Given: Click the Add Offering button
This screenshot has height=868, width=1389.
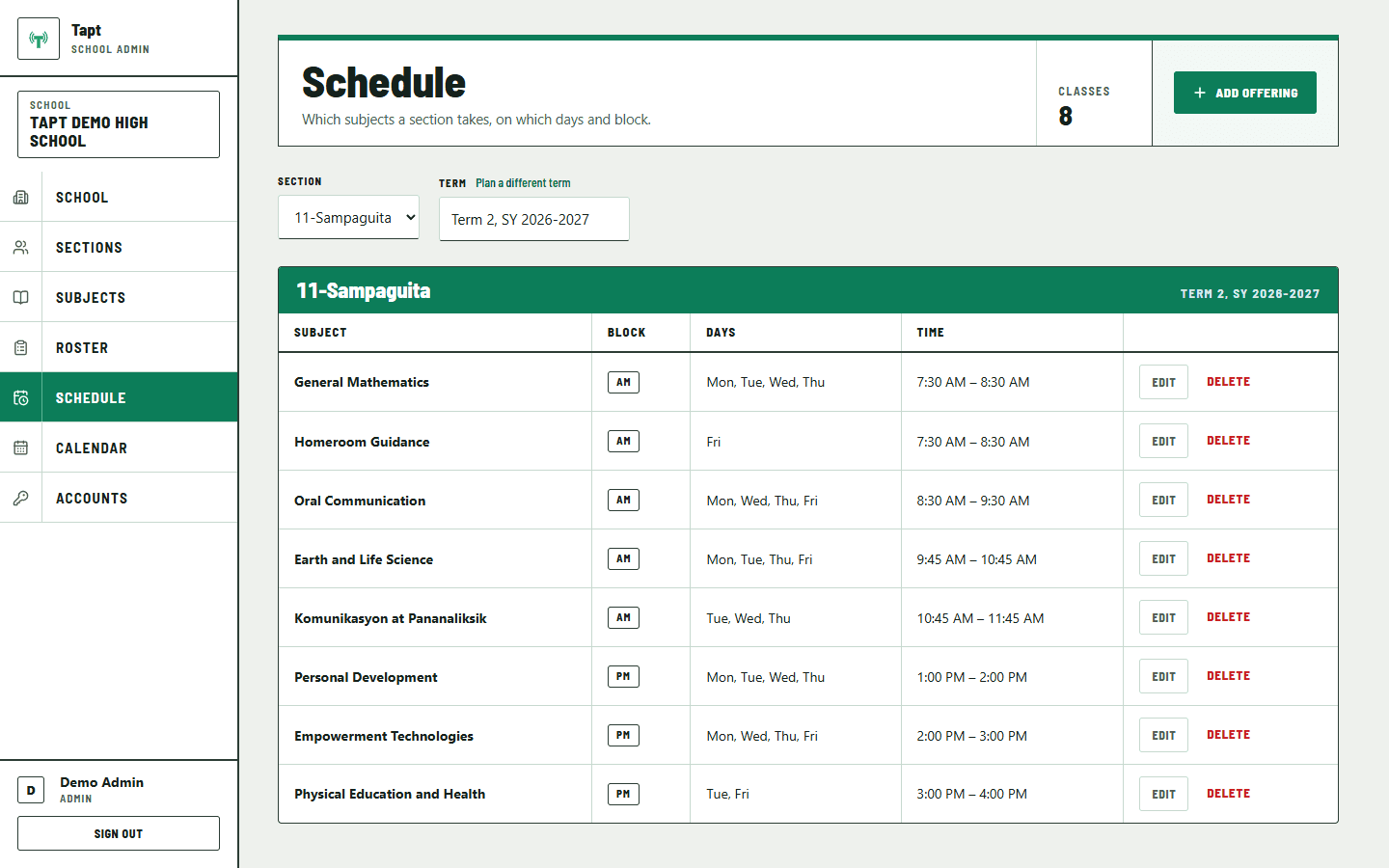Looking at the screenshot, I should [x=1245, y=93].
